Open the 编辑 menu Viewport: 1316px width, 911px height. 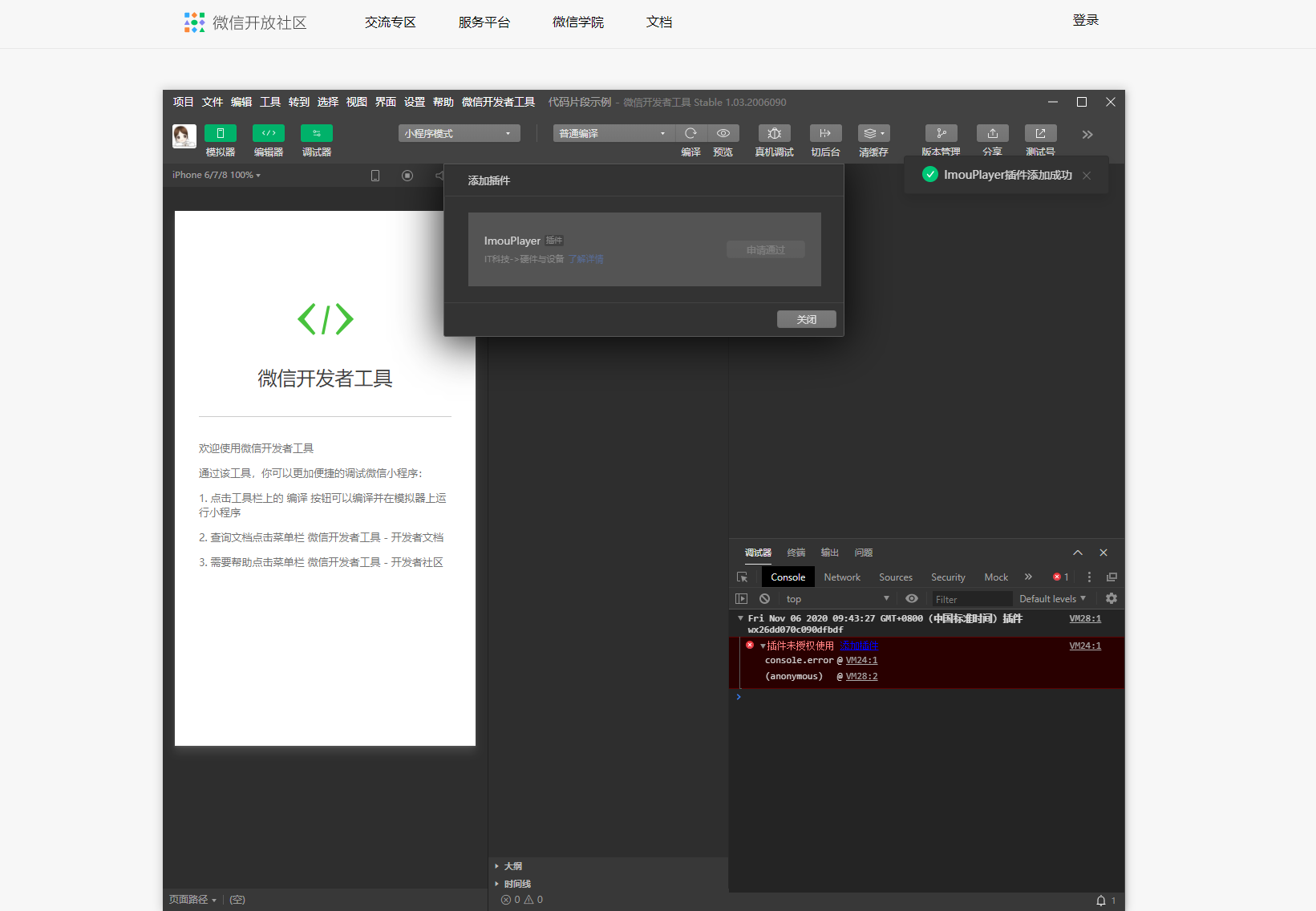241,102
